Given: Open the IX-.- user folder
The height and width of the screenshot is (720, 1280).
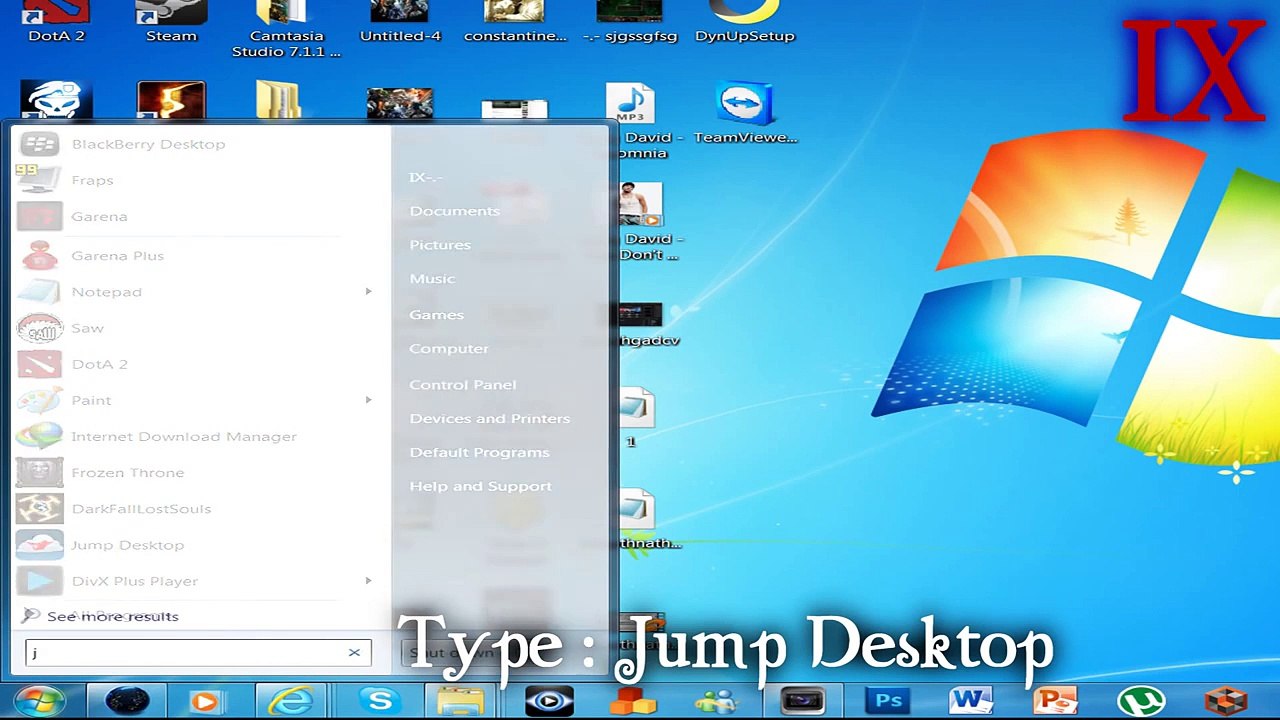Looking at the screenshot, I should click(425, 177).
